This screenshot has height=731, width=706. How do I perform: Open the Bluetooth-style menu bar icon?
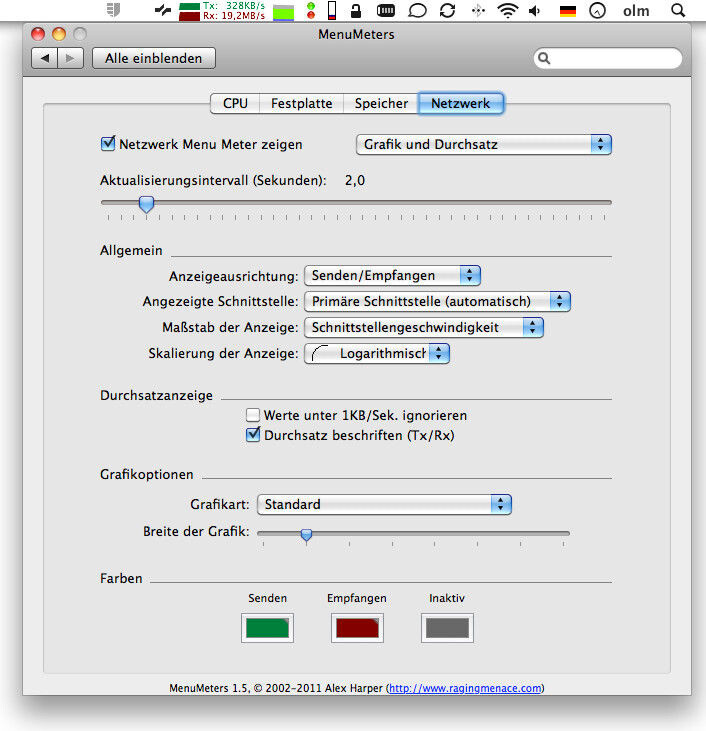point(478,10)
